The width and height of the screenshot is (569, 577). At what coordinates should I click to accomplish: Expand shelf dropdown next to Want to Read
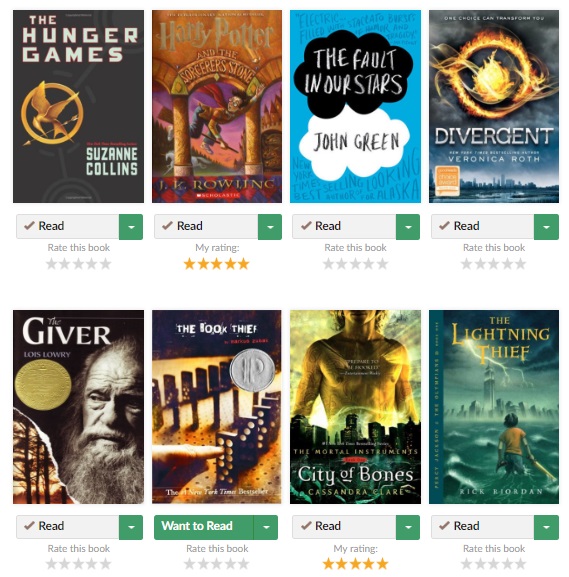click(266, 527)
